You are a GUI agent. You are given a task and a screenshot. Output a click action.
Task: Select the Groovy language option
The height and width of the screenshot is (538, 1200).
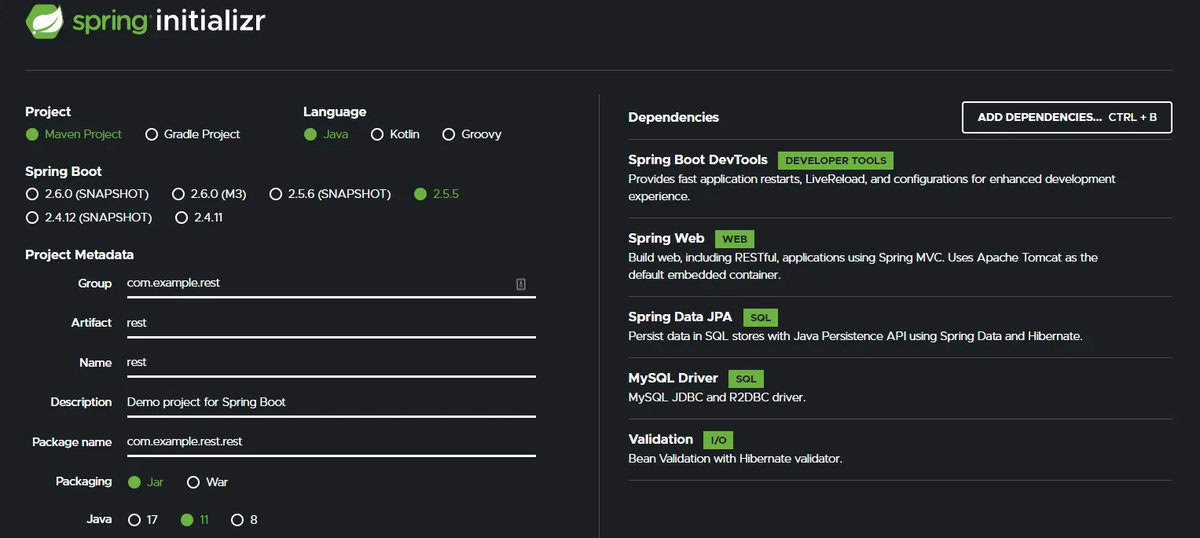pyautogui.click(x=449, y=134)
